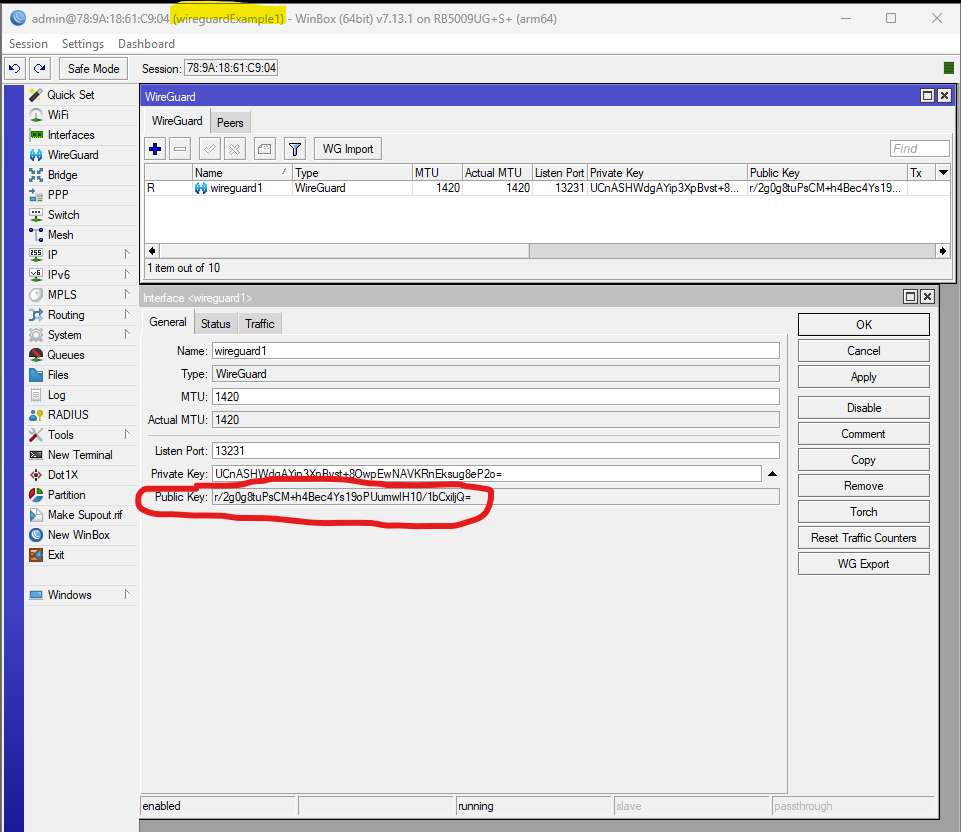Click the Disable button in interface dialog

(x=864, y=407)
